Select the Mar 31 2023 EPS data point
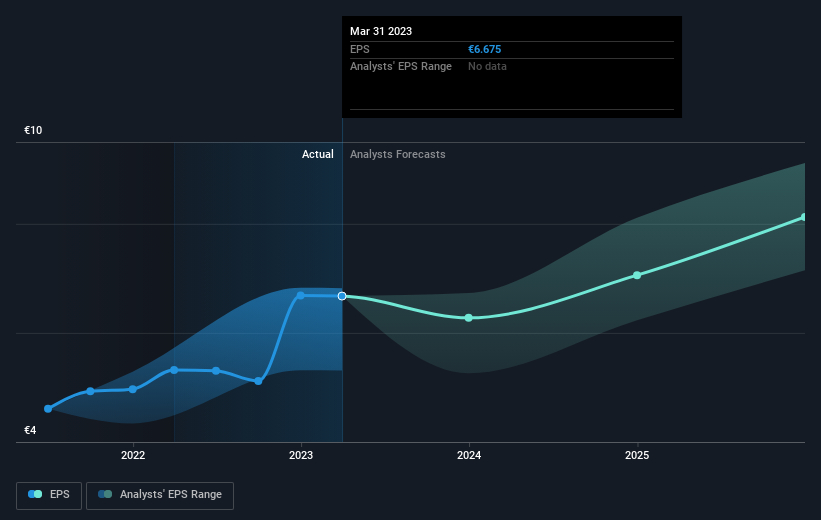The image size is (821, 520). 342,296
